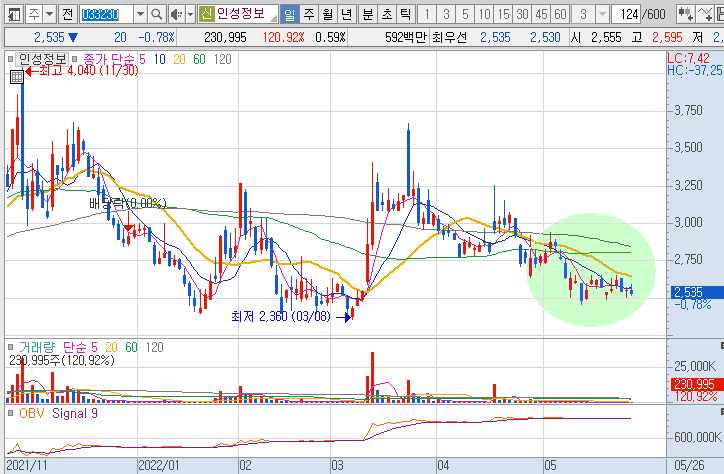Click the OBV indicator label
This screenshot has height=474, width=724.
click(31, 413)
